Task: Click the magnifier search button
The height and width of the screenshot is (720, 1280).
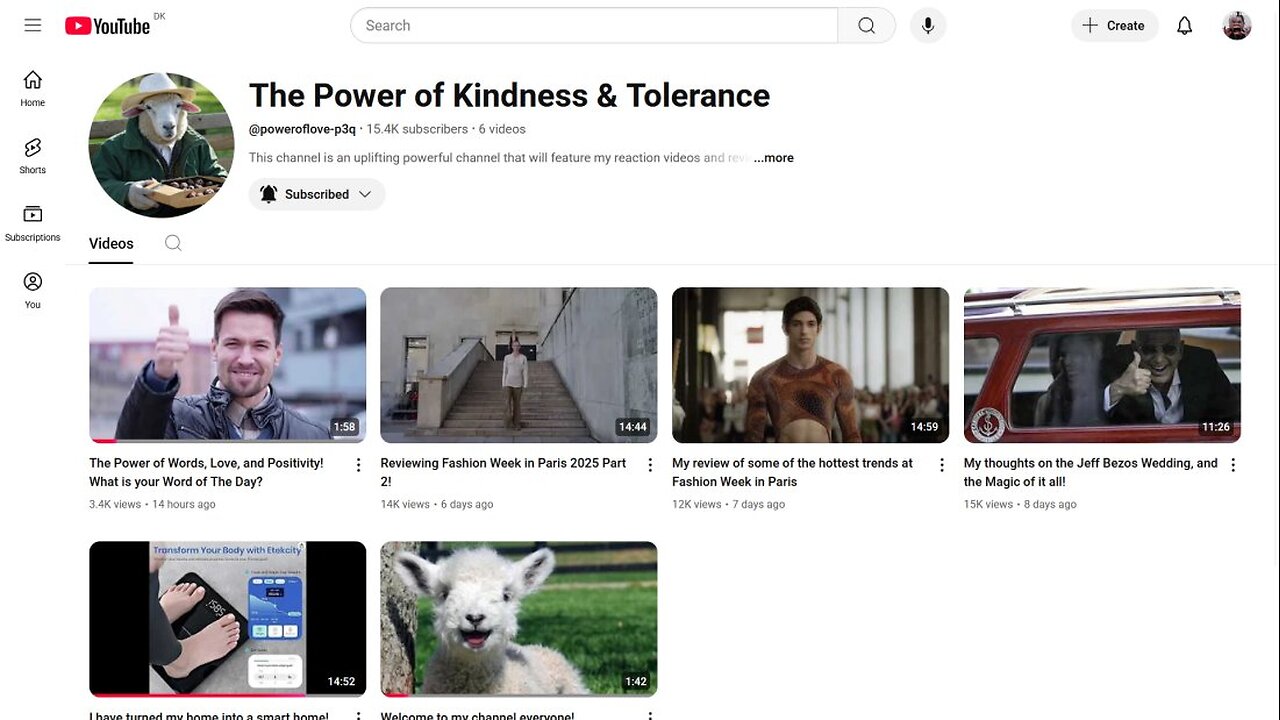Action: [x=867, y=26]
